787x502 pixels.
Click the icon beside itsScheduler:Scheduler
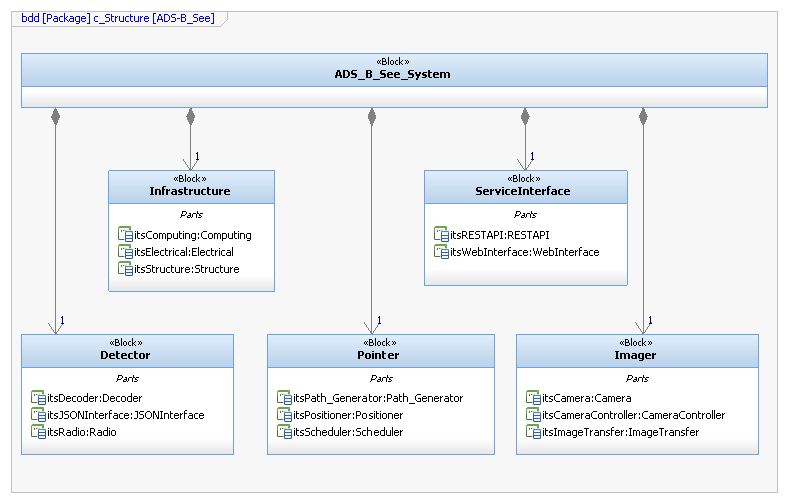click(x=284, y=432)
